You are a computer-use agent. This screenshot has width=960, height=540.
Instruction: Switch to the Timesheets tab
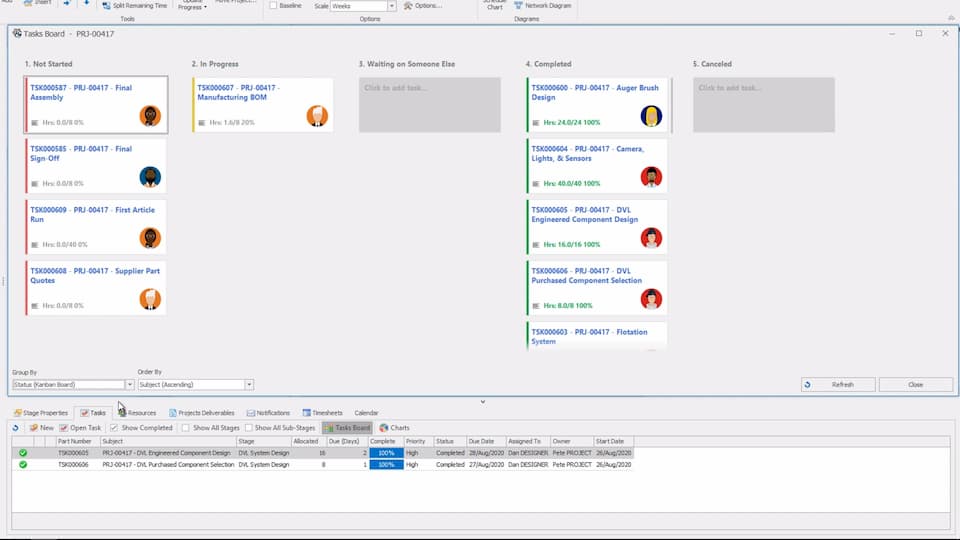tap(322, 413)
